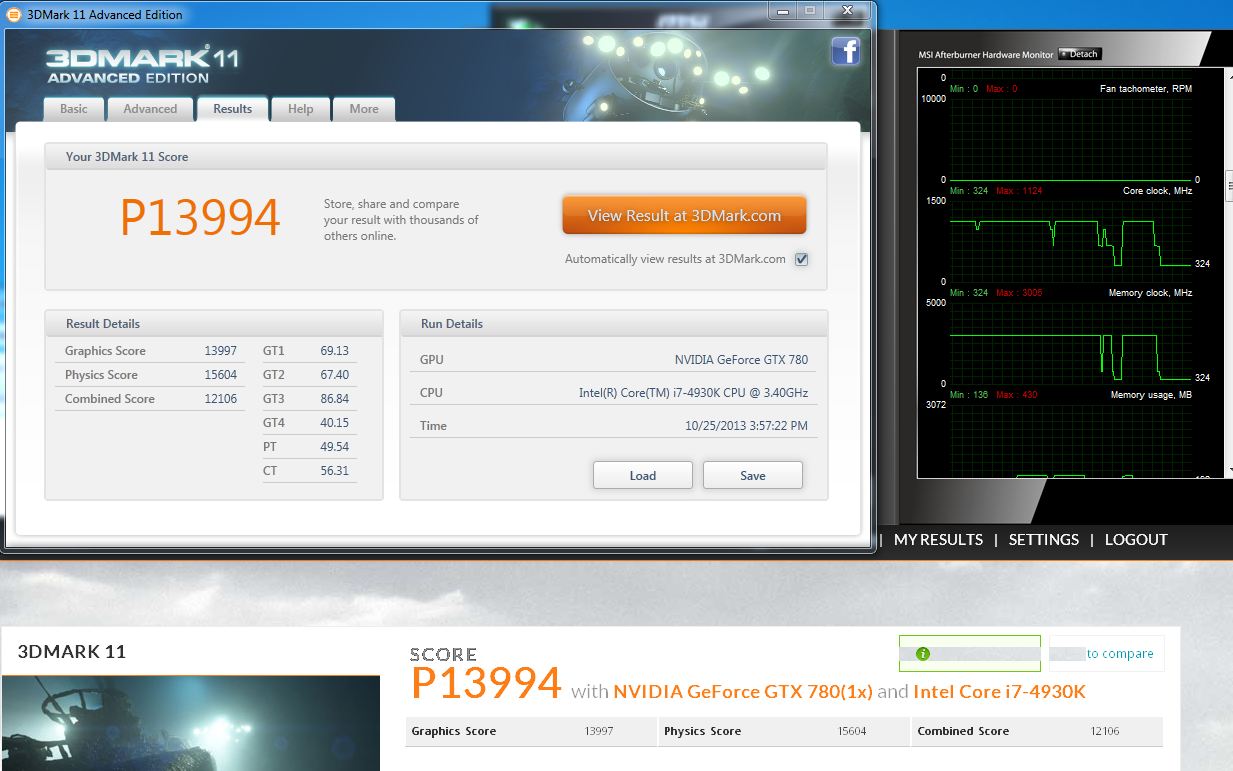Click the 'to compare' link

1119,654
